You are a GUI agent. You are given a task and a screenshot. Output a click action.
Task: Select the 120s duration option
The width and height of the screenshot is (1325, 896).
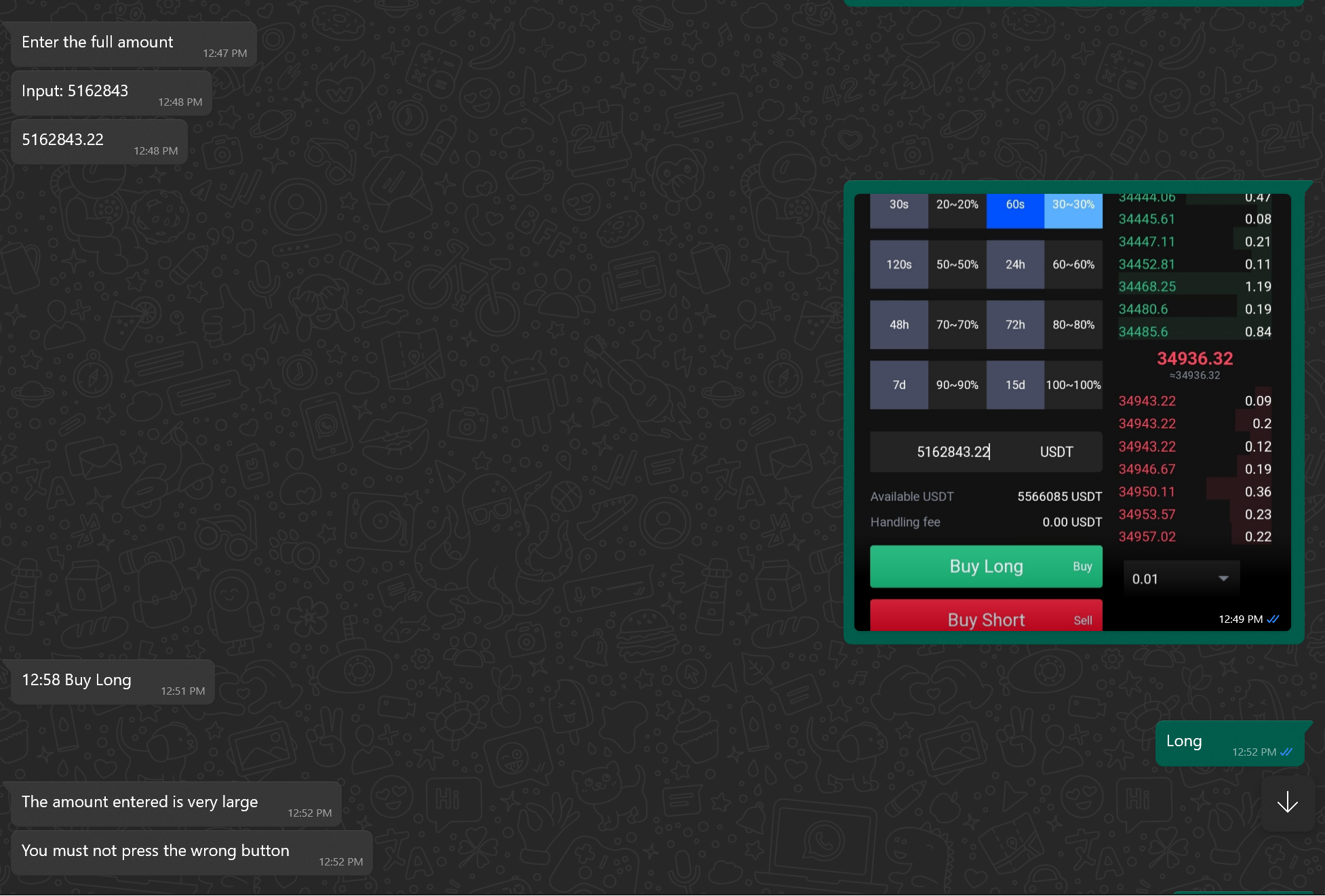coord(898,264)
